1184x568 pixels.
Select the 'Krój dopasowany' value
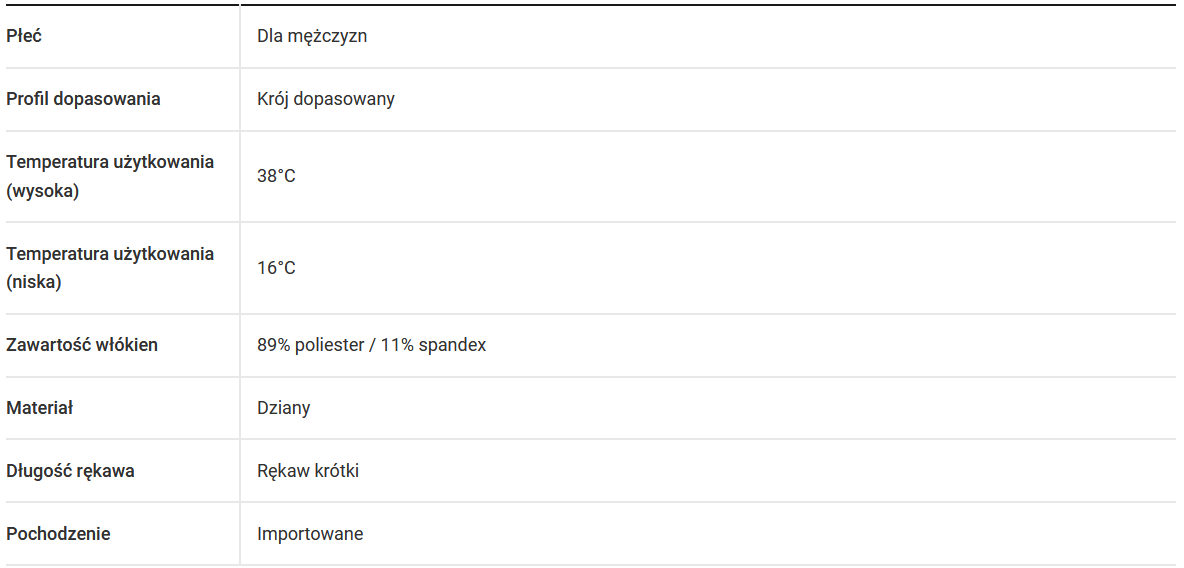tap(326, 99)
